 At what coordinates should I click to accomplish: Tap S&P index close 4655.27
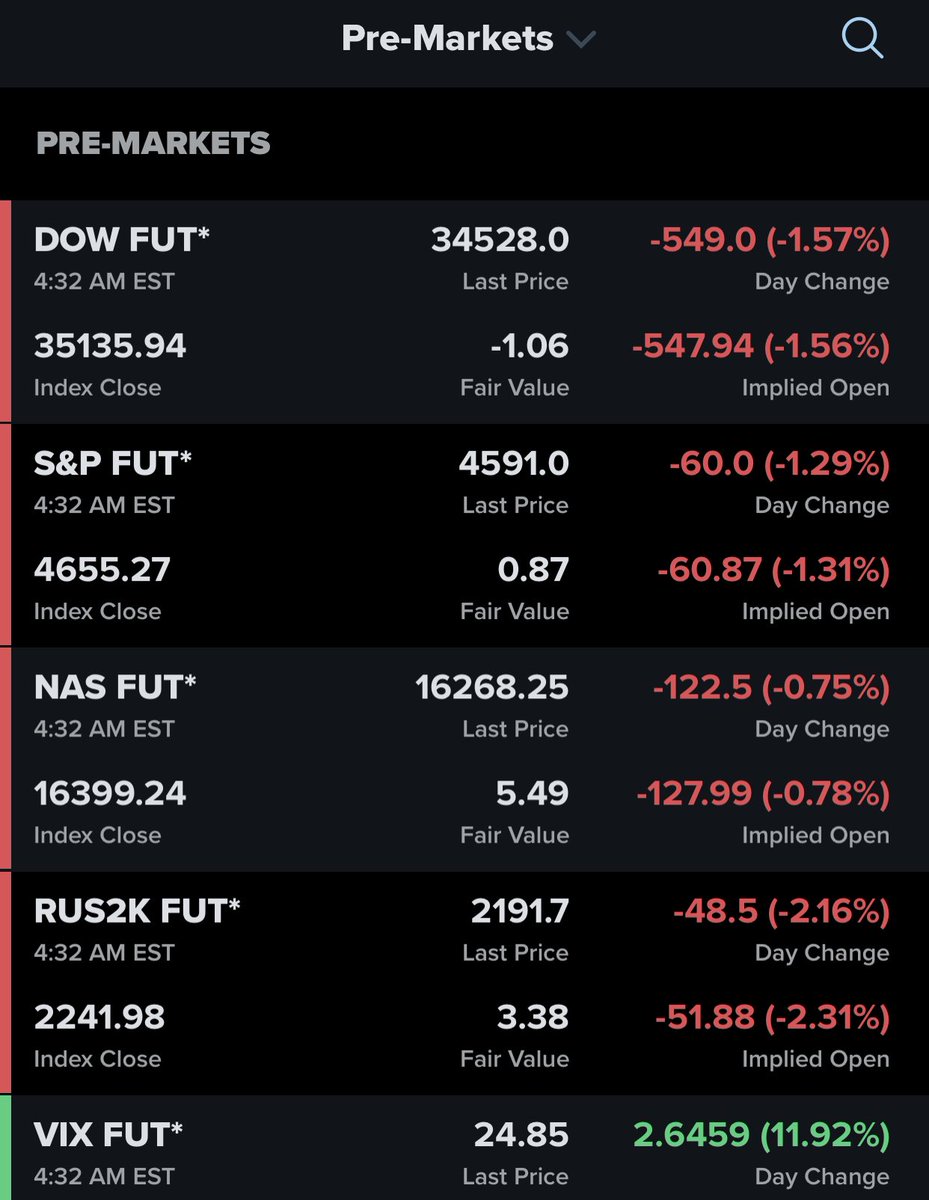(x=102, y=570)
